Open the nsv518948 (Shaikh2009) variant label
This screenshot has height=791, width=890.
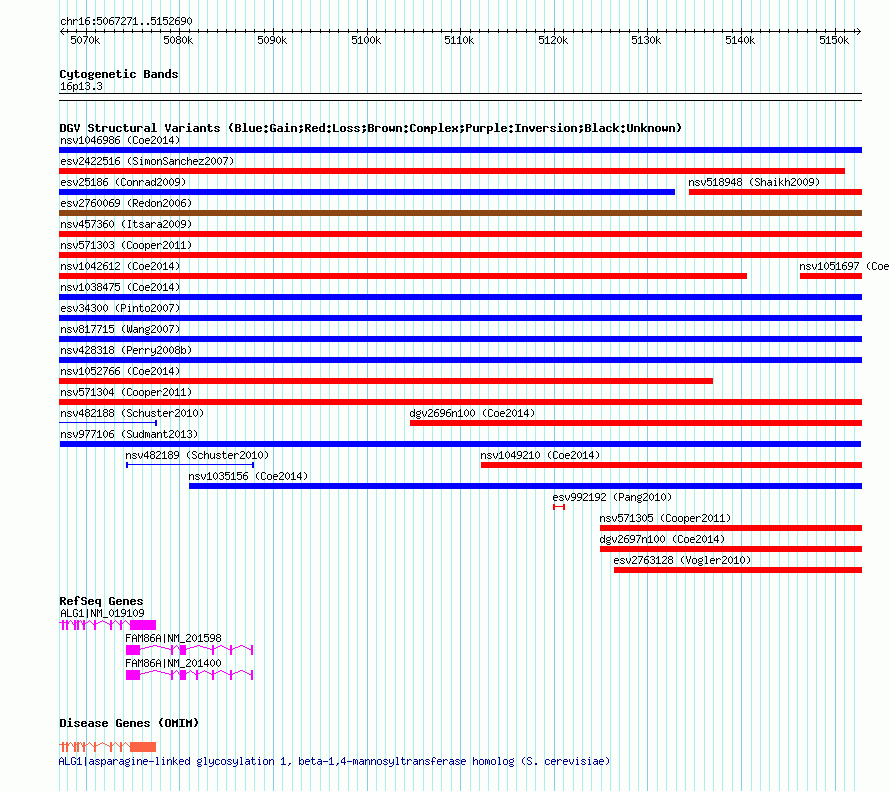(x=754, y=182)
